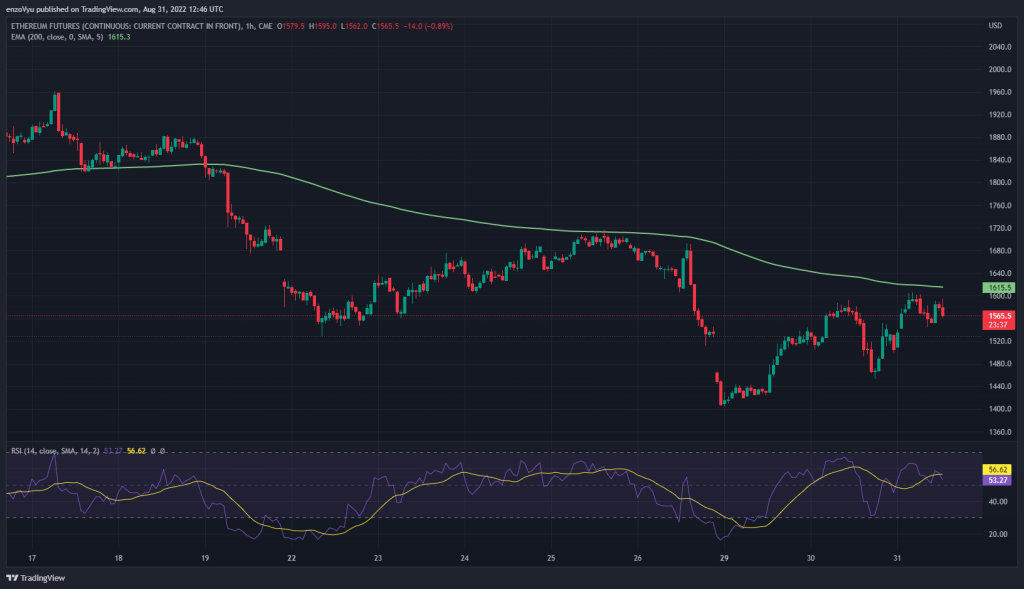The height and width of the screenshot is (589, 1024).
Task: Click date label 23 on the time axis
Action: point(378,558)
